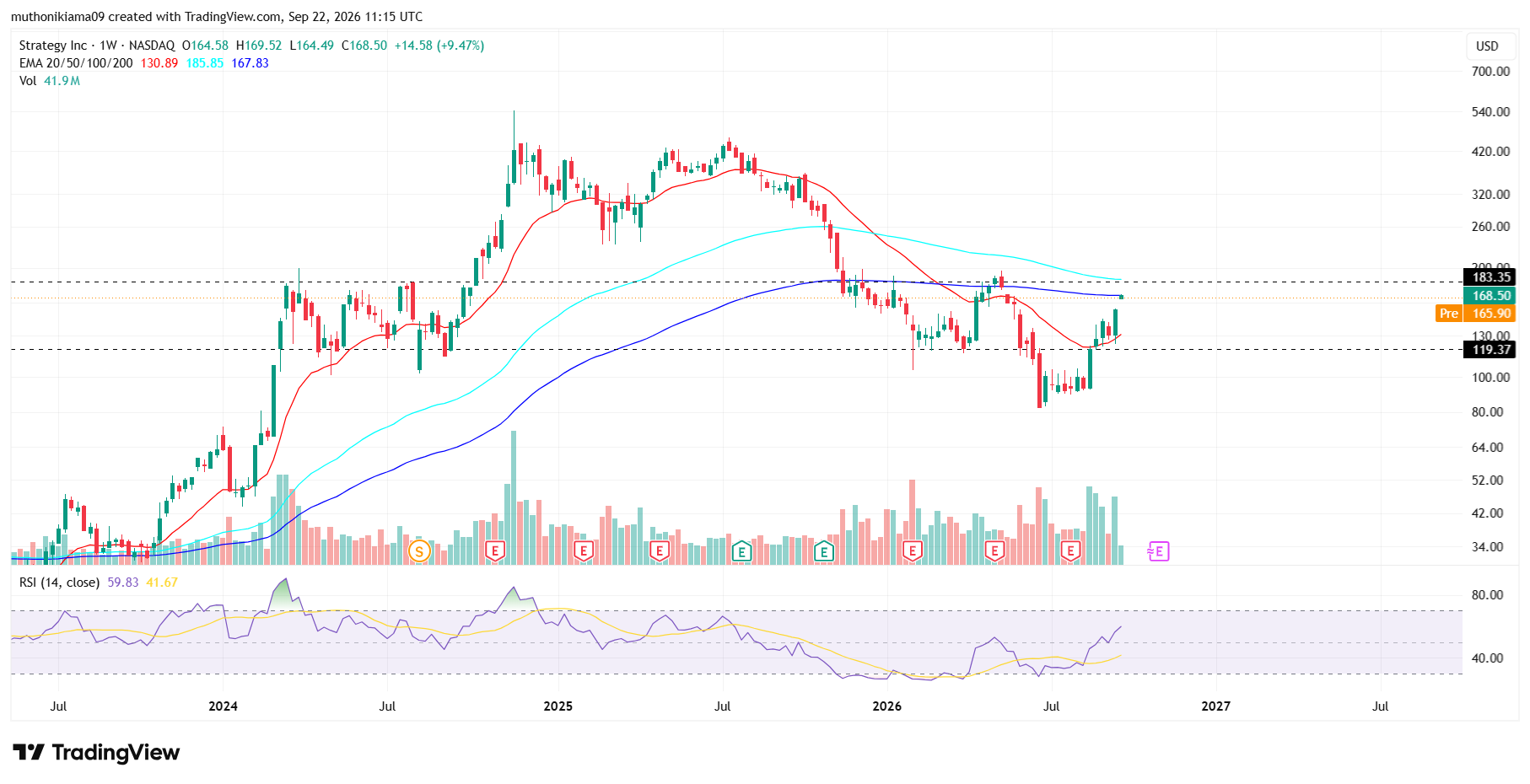
Task: Click the 420.00 price axis label
Action: pos(1490,152)
